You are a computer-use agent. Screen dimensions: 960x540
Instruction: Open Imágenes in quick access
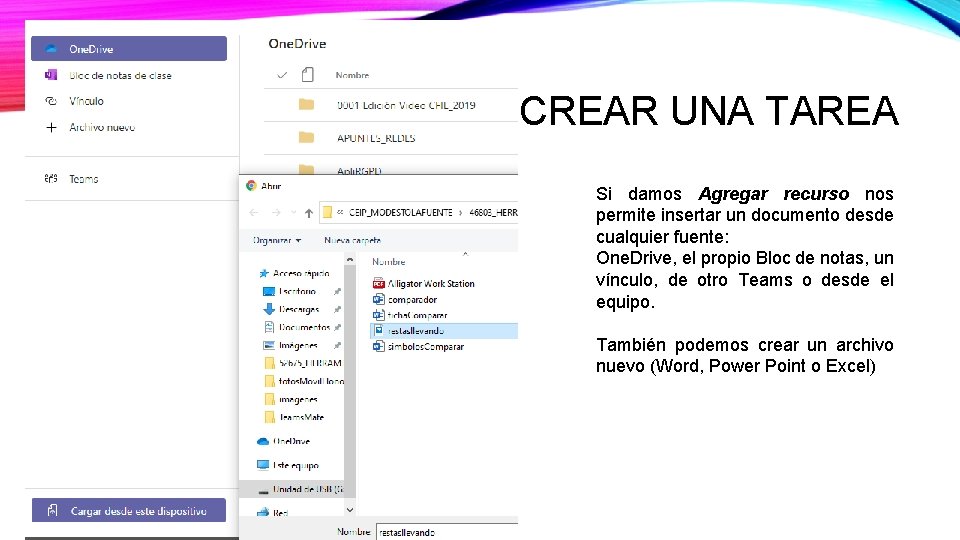(298, 345)
